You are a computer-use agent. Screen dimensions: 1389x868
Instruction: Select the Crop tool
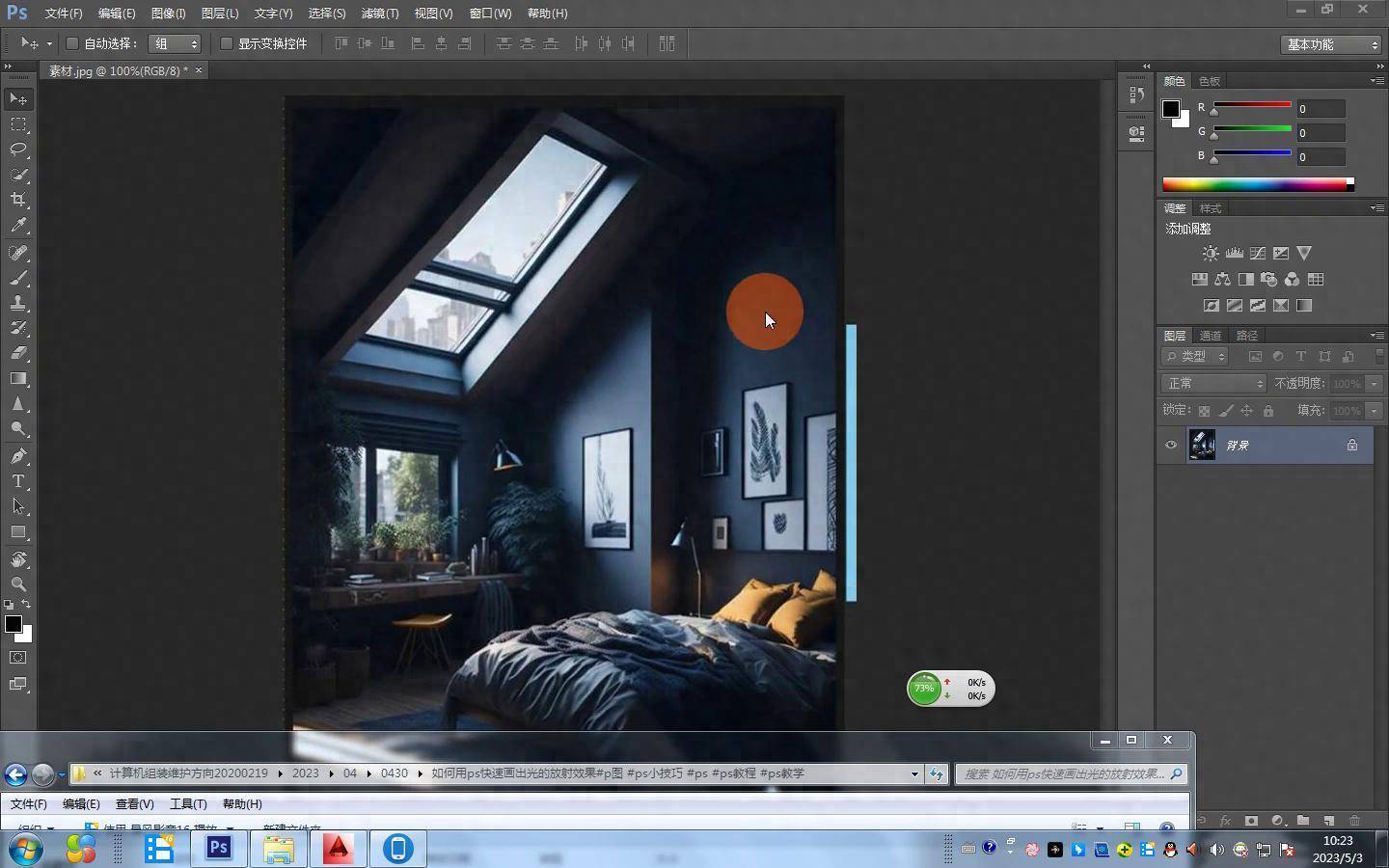pyautogui.click(x=18, y=200)
